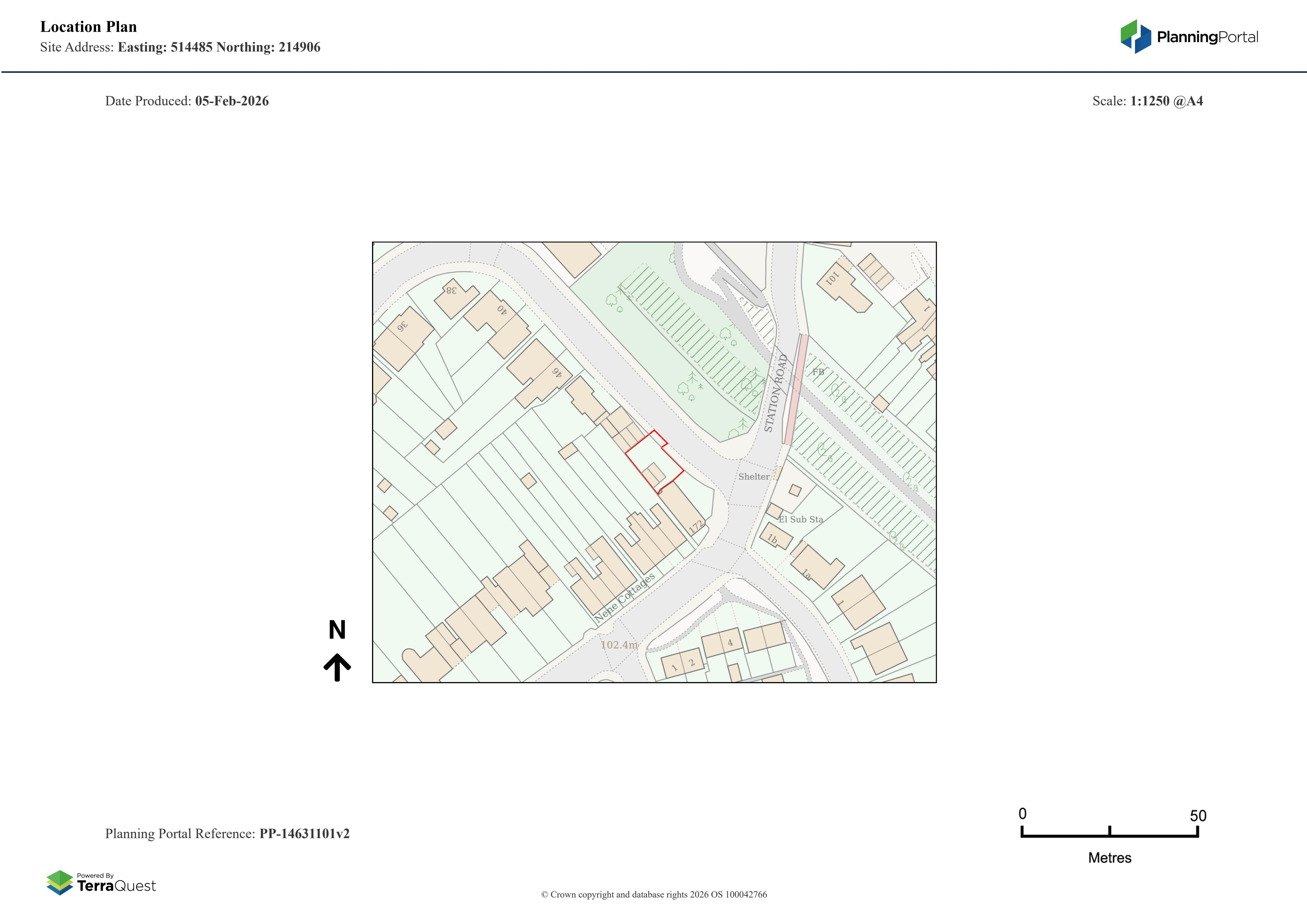This screenshot has width=1307, height=924.
Task: Click the Planning Portal logo icon
Action: pos(1136,36)
